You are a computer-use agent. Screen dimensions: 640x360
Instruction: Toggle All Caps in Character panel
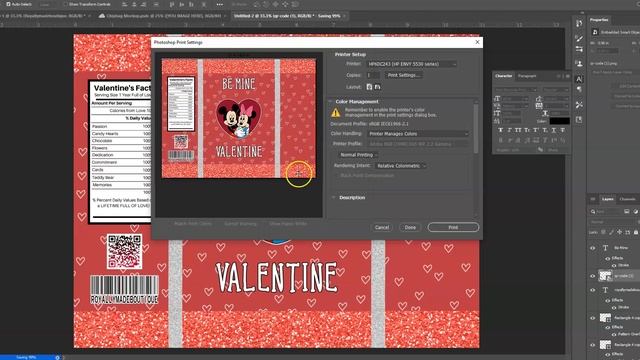518,130
